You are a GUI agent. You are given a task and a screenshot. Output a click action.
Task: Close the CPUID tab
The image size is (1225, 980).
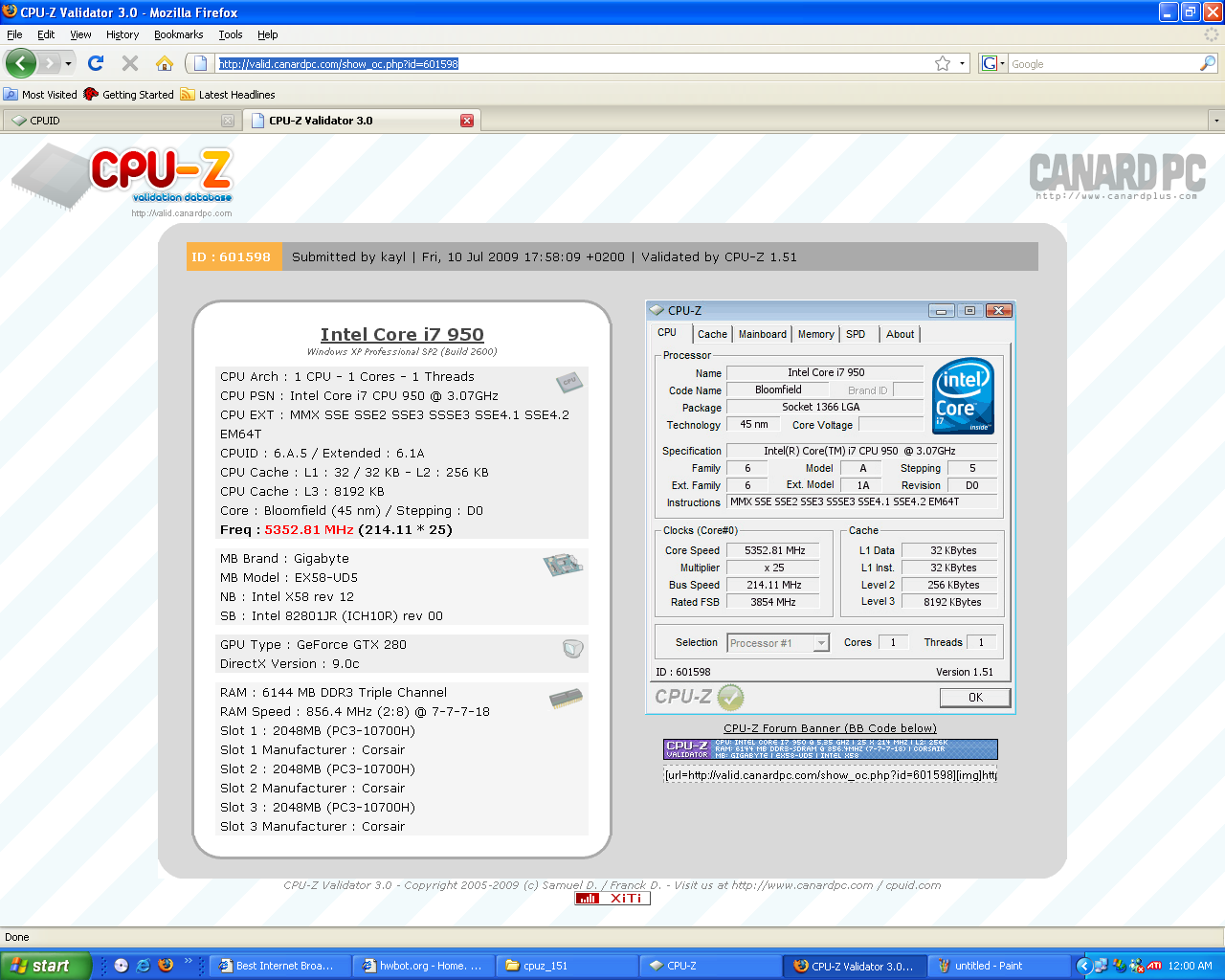[x=228, y=121]
